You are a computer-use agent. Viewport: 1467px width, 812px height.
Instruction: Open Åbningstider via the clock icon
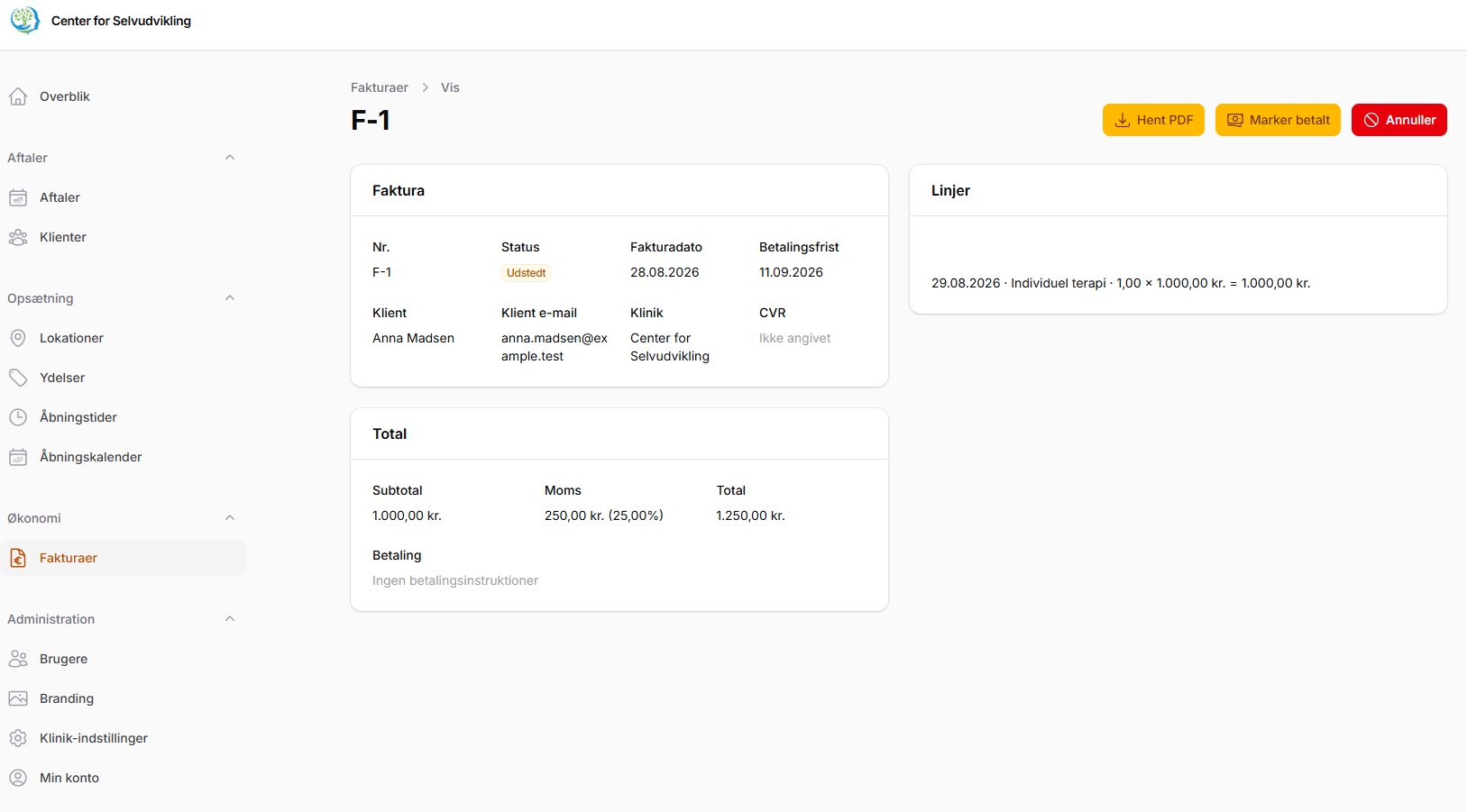[18, 417]
